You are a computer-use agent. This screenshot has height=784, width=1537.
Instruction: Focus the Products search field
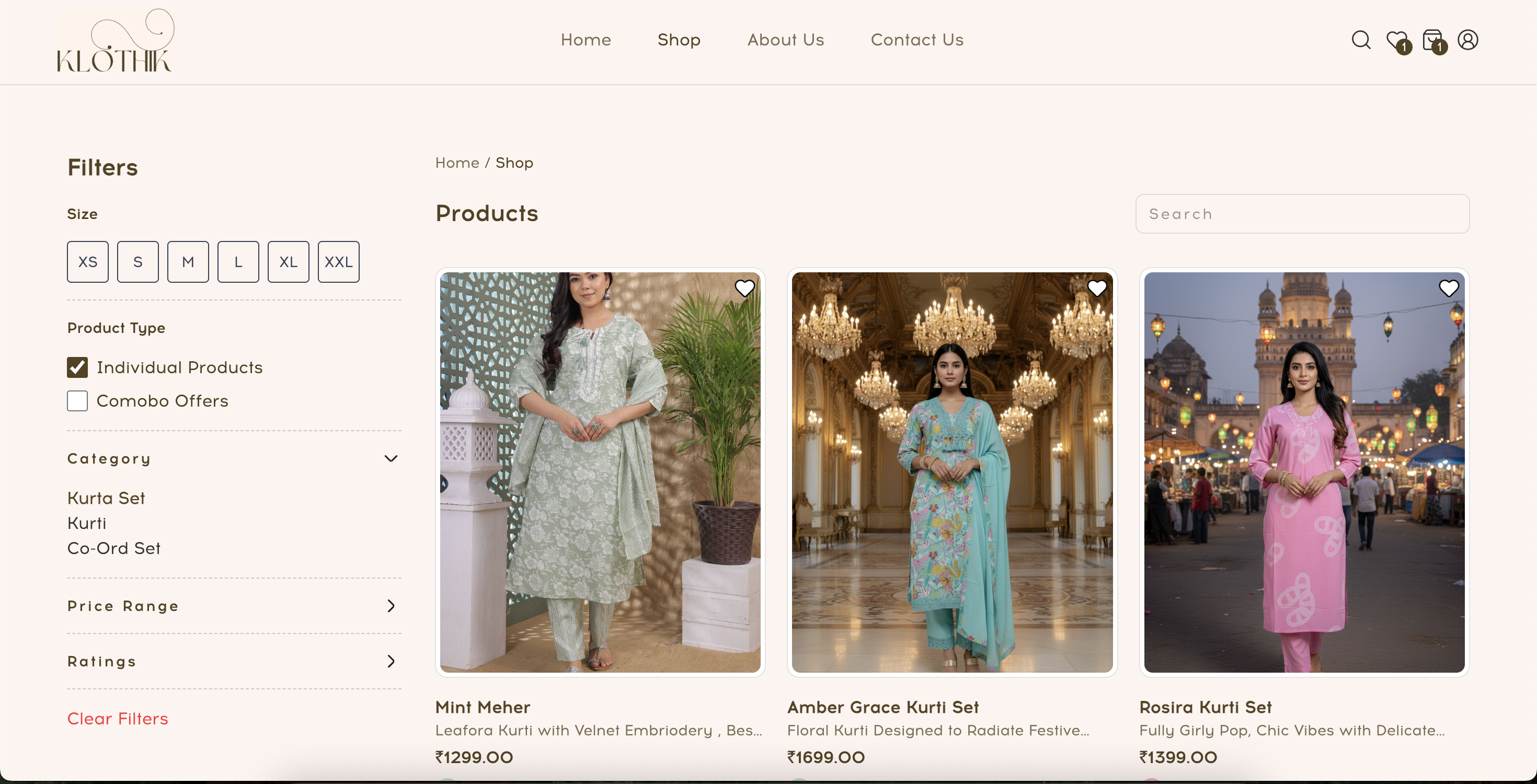coord(1302,214)
